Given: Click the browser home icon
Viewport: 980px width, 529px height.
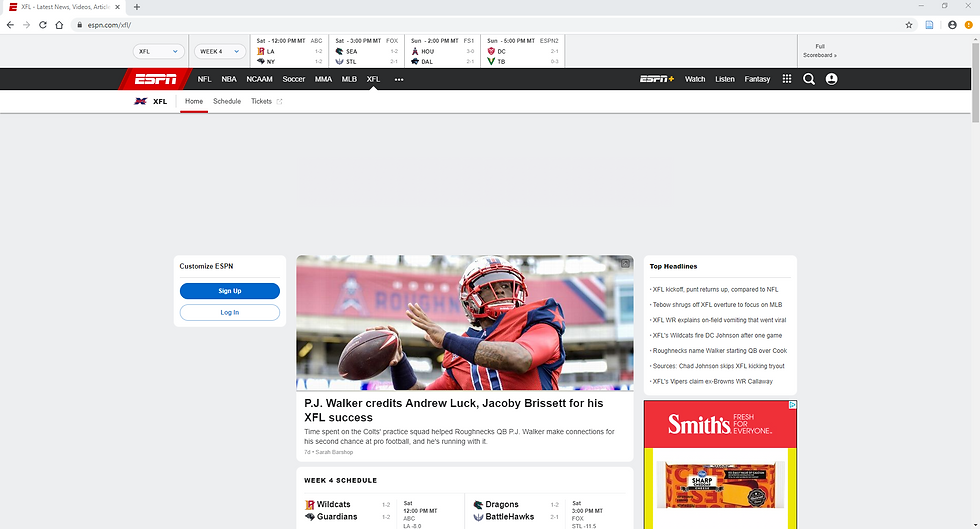Looking at the screenshot, I should click(x=59, y=25).
